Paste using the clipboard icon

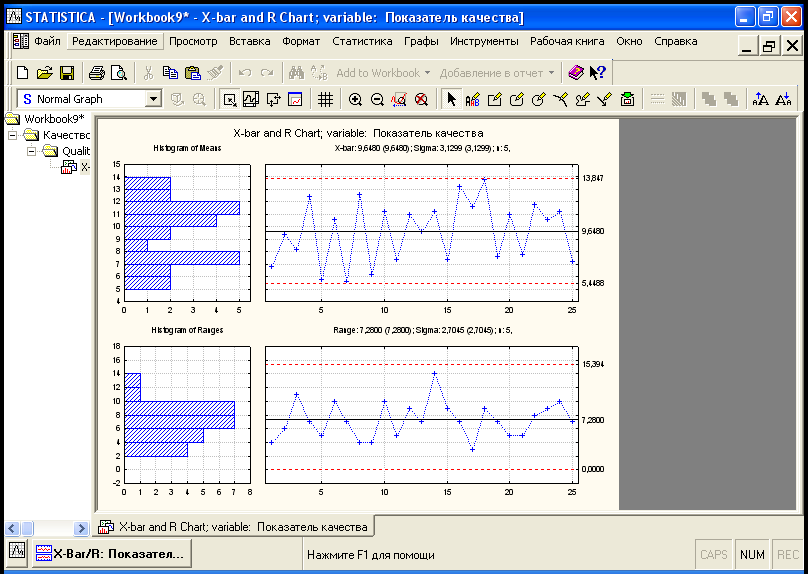click(192, 73)
